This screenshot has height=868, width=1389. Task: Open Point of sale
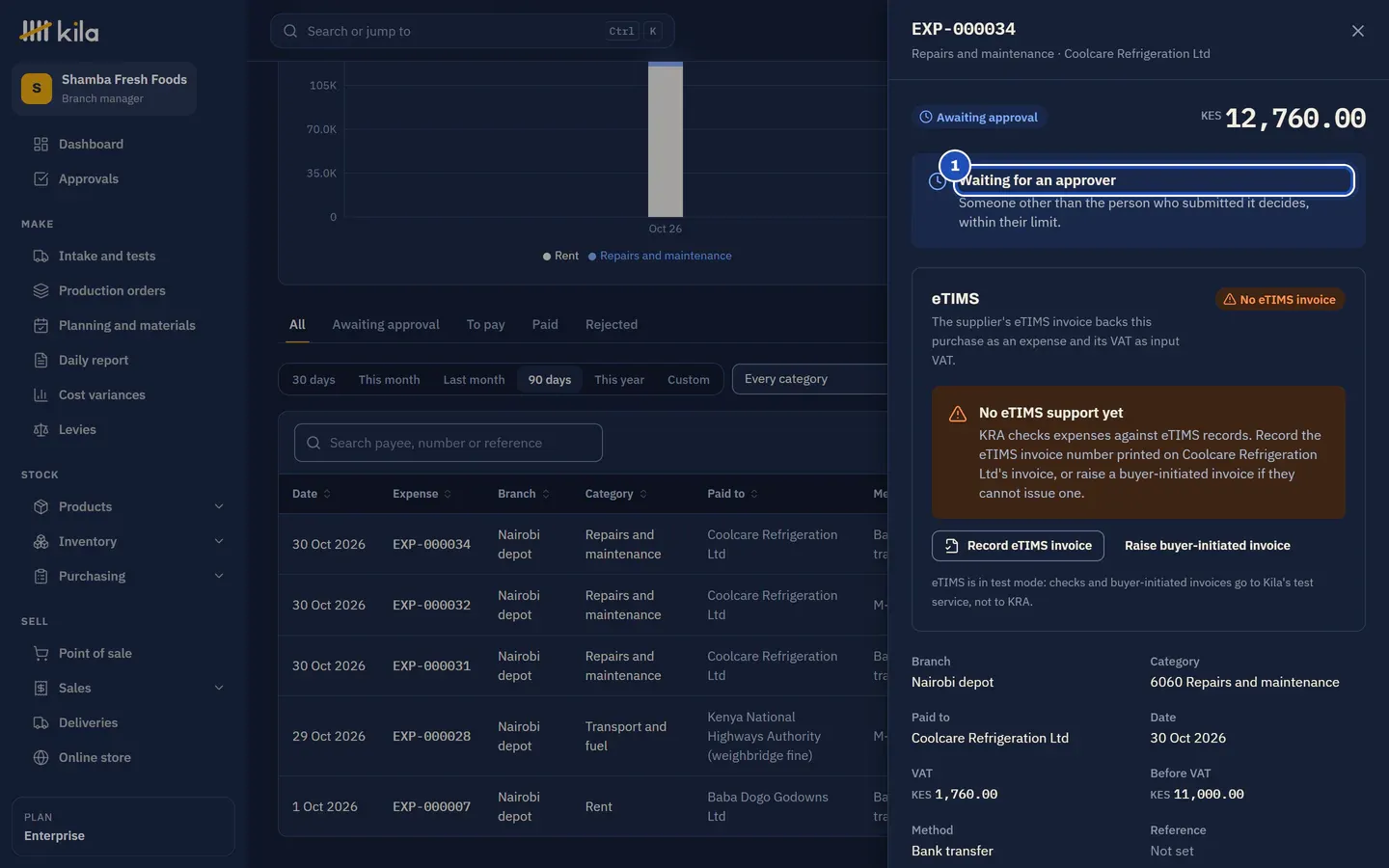(x=123, y=654)
